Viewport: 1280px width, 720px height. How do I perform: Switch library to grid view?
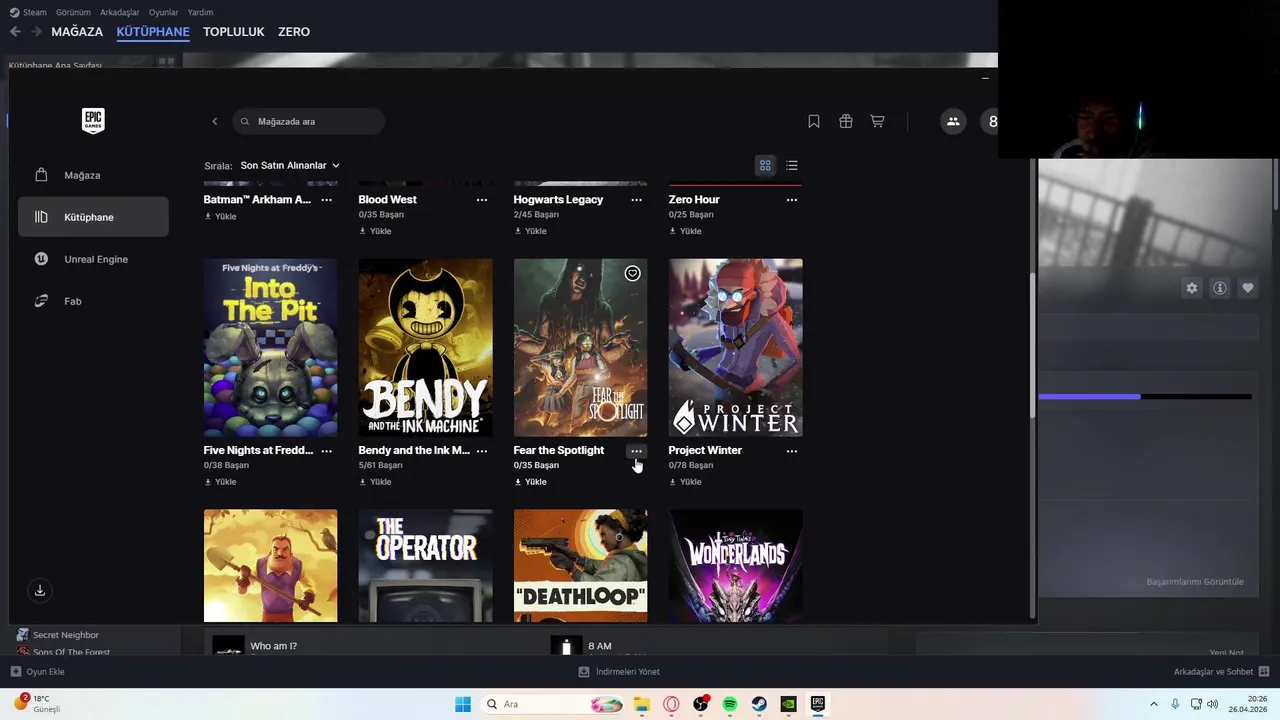[765, 165]
